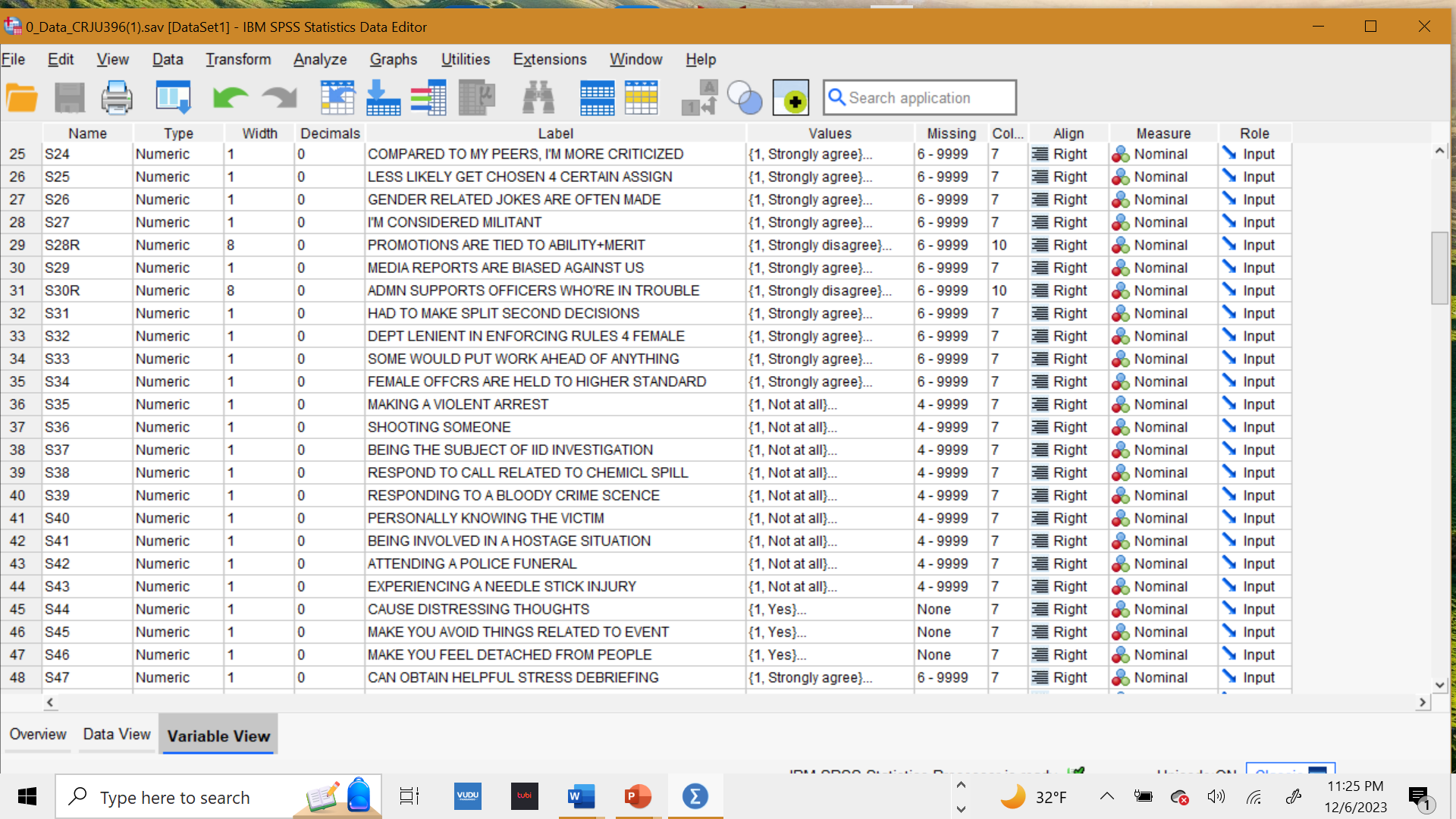Viewport: 1456px width, 819px height.
Task: Click the Values cell for S44
Action: 830,609
